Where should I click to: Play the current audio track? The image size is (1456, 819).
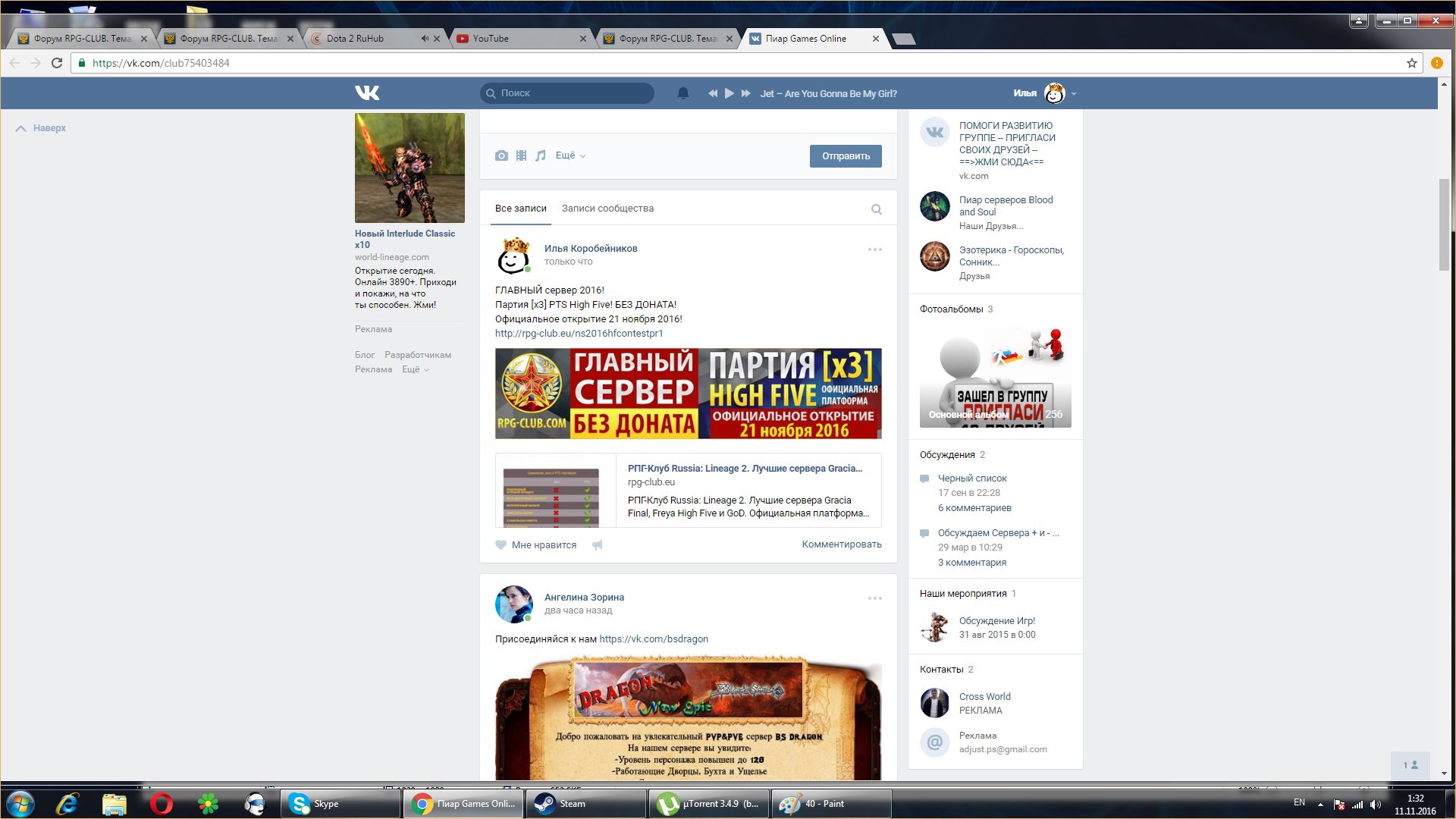729,93
